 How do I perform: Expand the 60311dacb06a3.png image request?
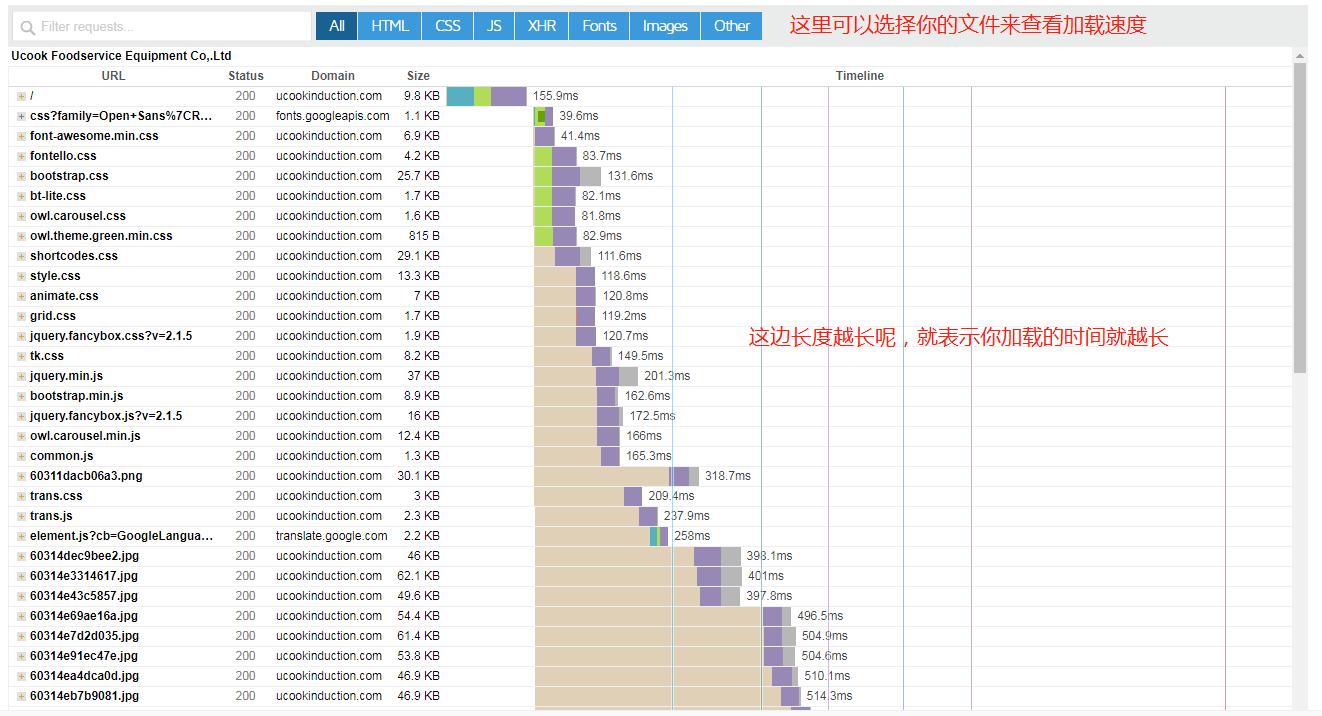[x=20, y=475]
